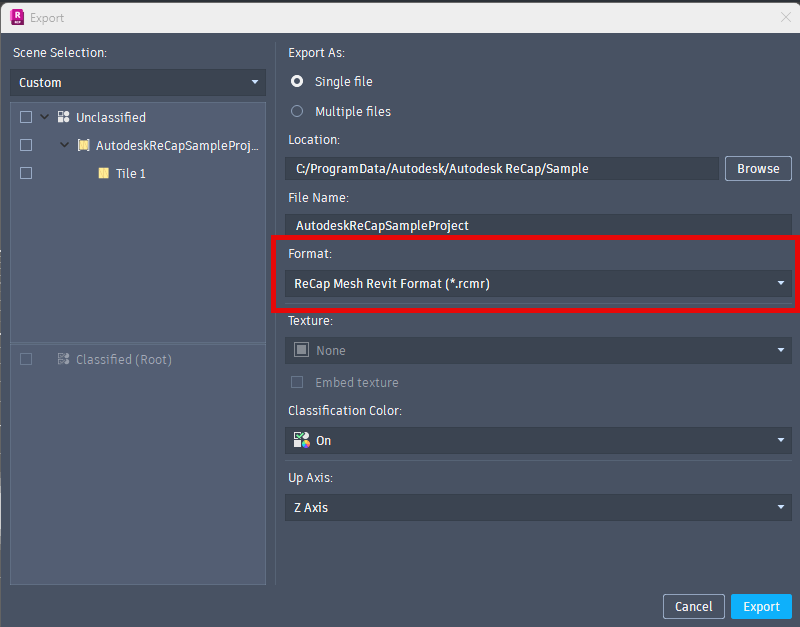Close the Export dialog window
This screenshot has width=800, height=627.
[786, 17]
